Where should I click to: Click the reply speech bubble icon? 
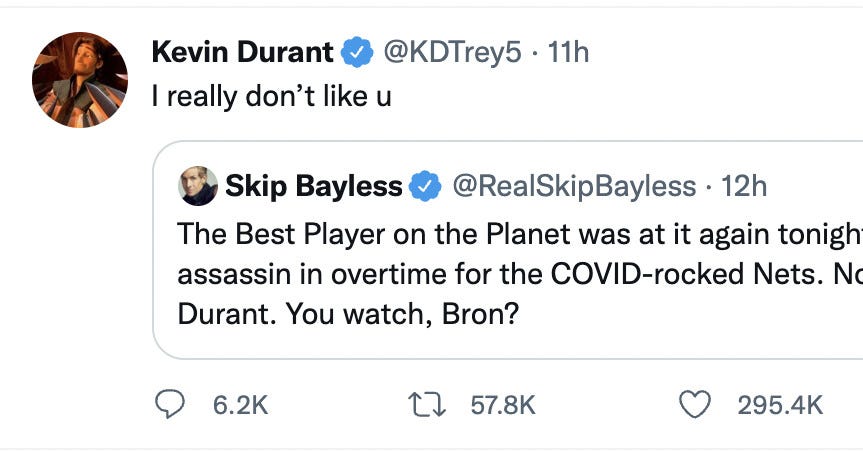point(170,404)
